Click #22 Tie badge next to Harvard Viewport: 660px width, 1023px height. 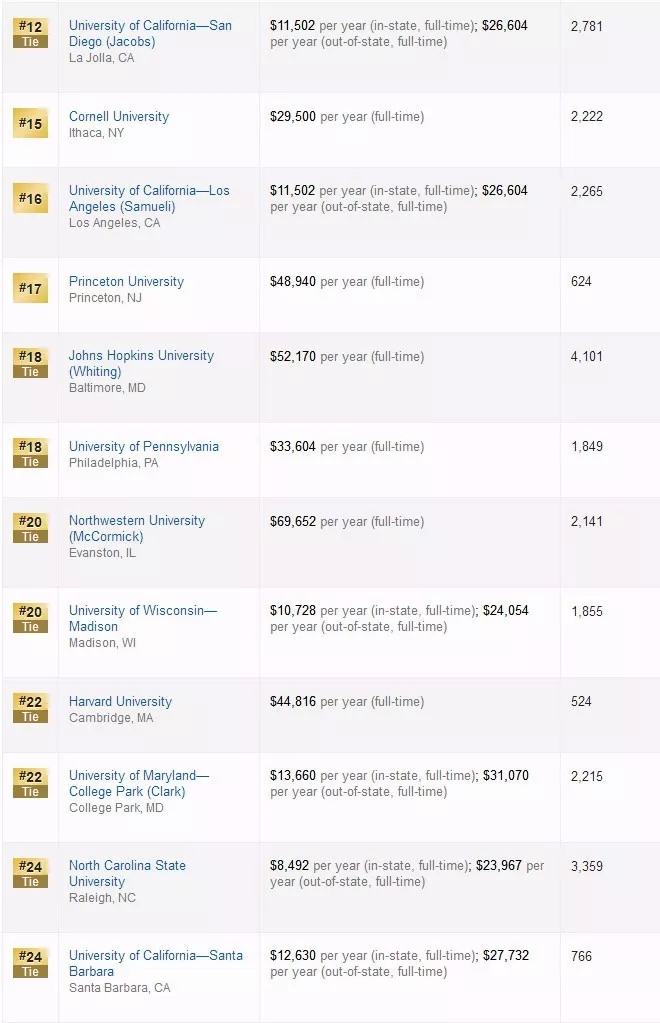pyautogui.click(x=30, y=708)
